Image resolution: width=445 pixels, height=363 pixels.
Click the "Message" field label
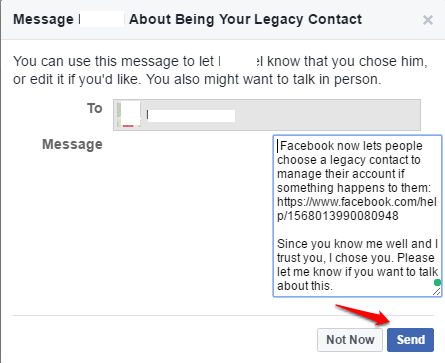(x=72, y=145)
